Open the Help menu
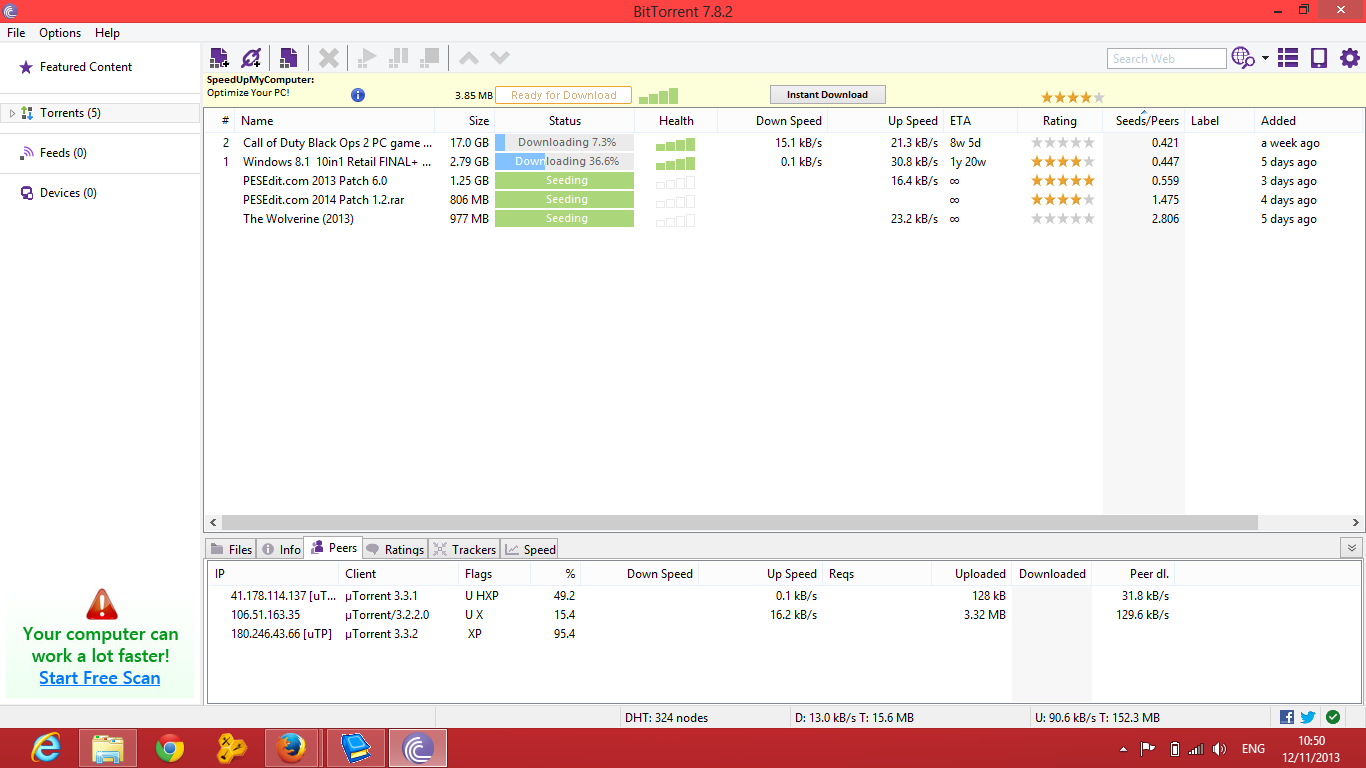1366x768 pixels. click(107, 32)
